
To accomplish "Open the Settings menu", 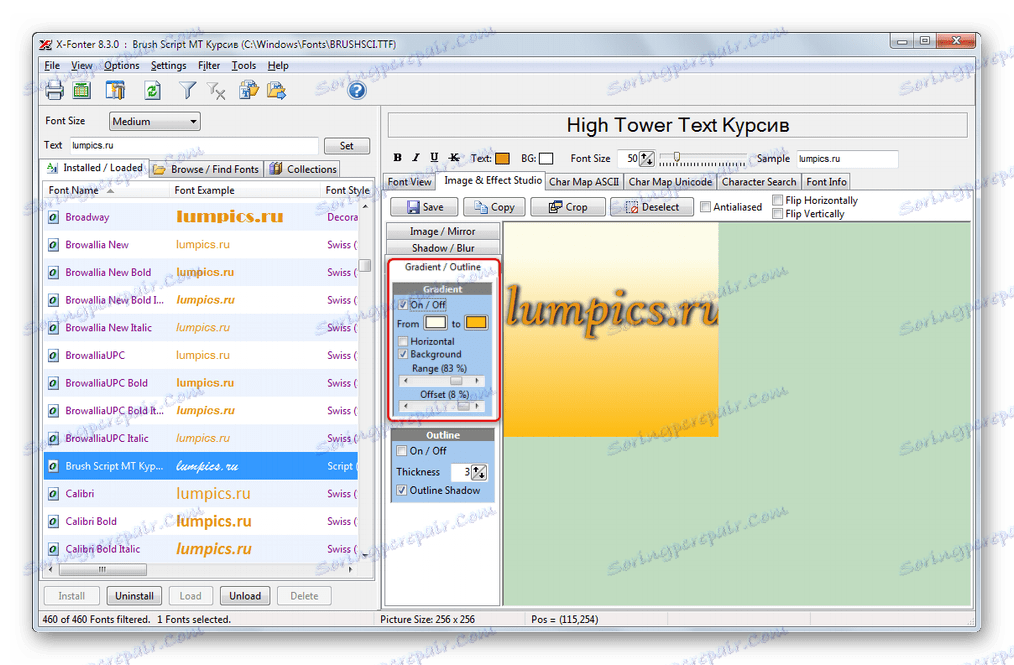I will pyautogui.click(x=168, y=65).
